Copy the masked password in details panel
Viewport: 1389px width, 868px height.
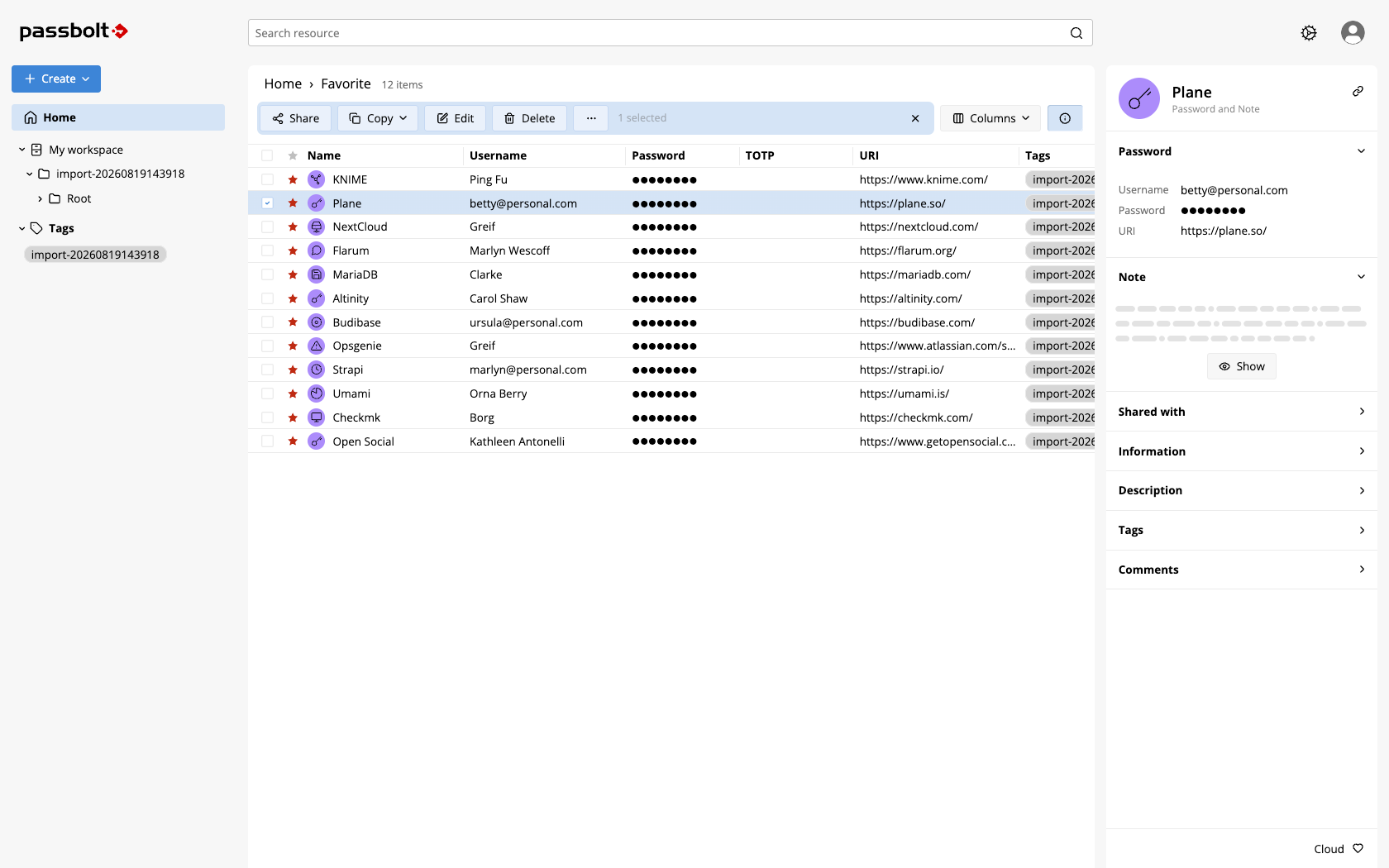(x=1213, y=211)
